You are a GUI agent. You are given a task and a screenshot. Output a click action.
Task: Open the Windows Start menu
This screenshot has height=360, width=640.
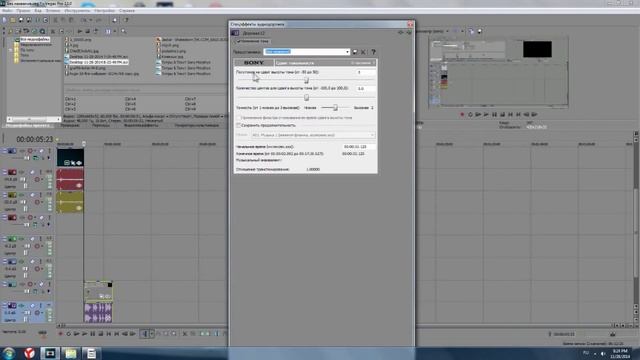click(x=9, y=353)
